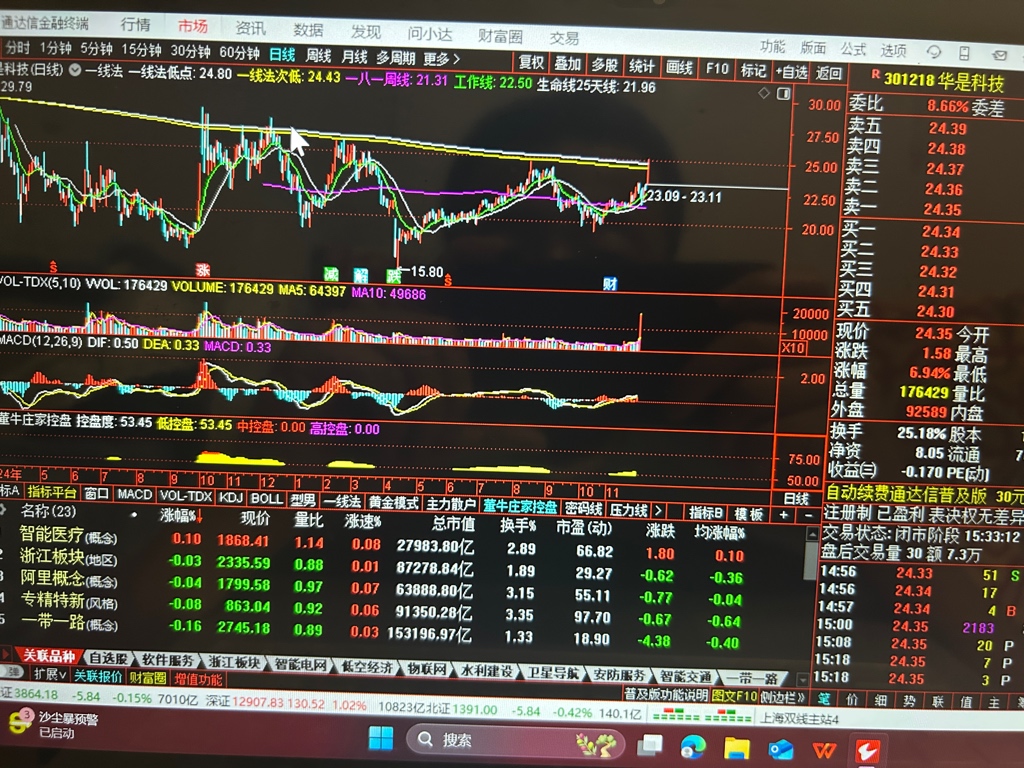Click the 返回 back button

[828, 73]
